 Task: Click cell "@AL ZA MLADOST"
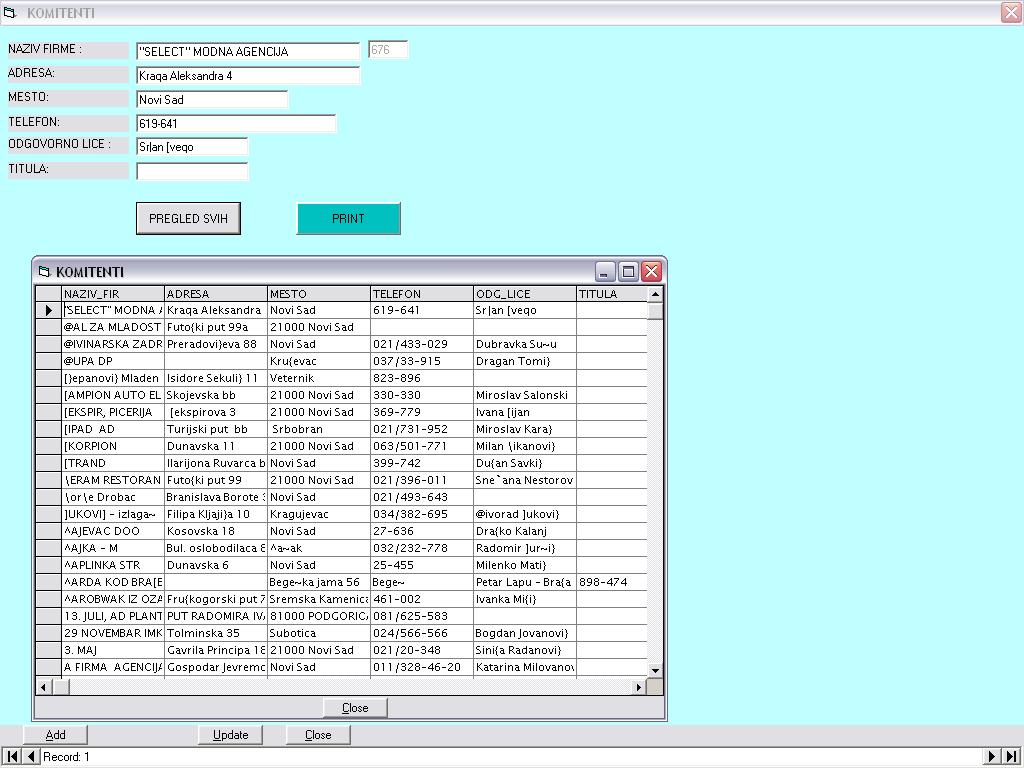112,327
